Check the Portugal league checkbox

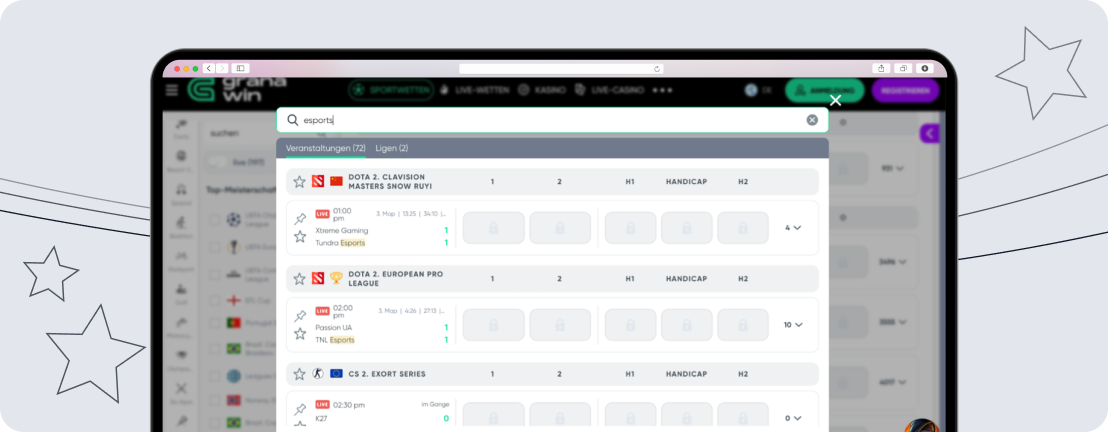(x=215, y=323)
